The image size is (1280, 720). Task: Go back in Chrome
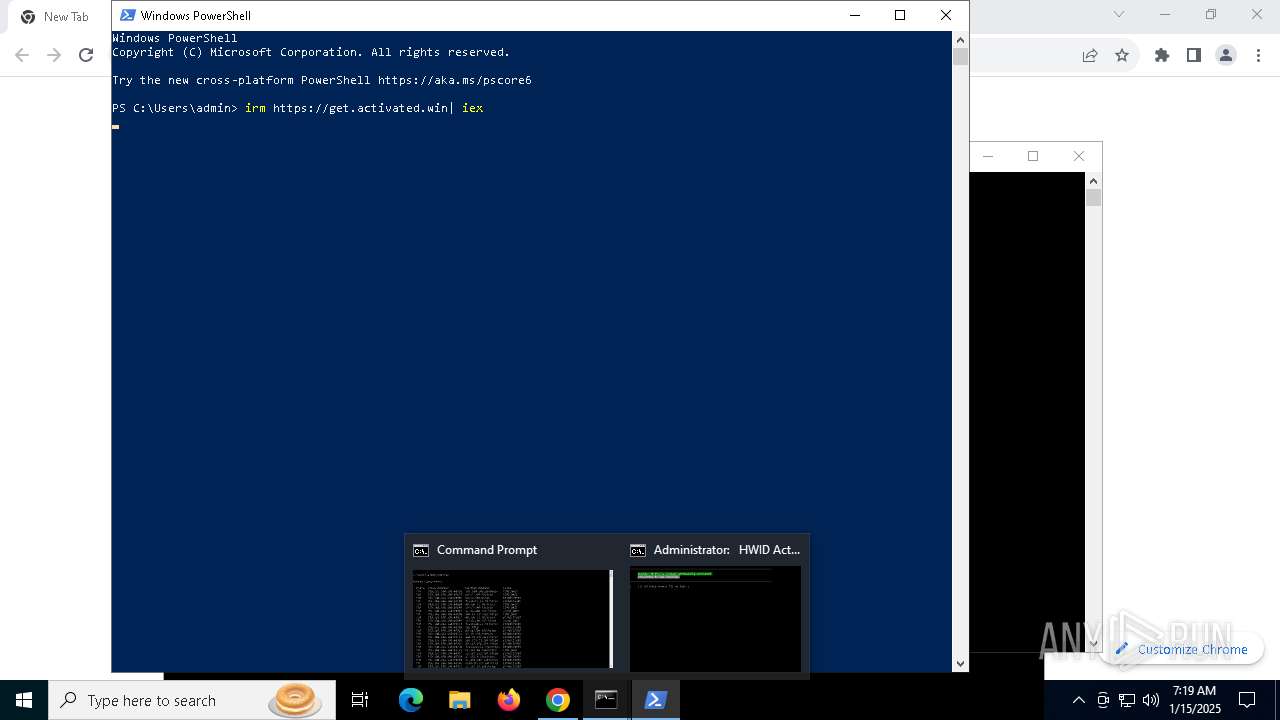pos(22,55)
